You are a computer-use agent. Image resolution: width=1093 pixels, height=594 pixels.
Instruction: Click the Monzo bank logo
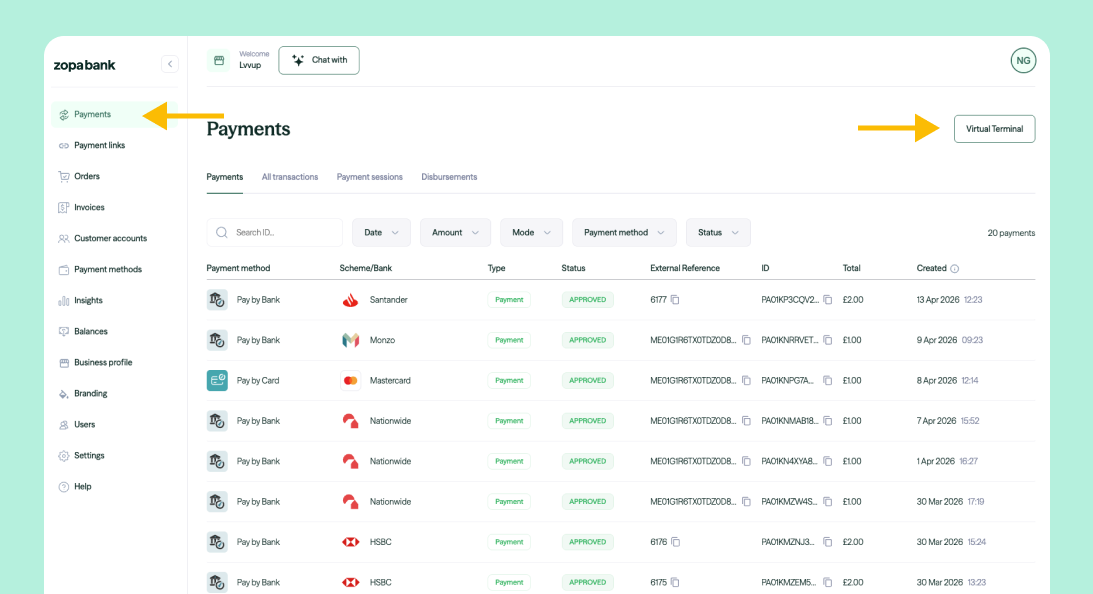[351, 340]
